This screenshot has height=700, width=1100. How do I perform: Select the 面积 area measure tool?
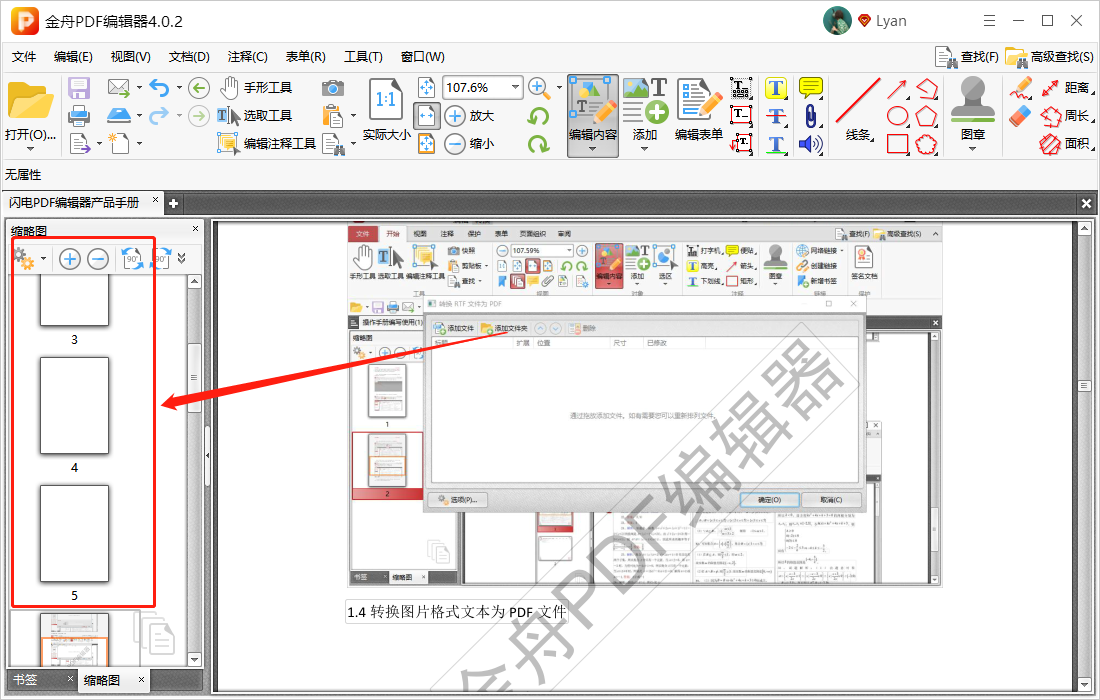[x=1067, y=144]
